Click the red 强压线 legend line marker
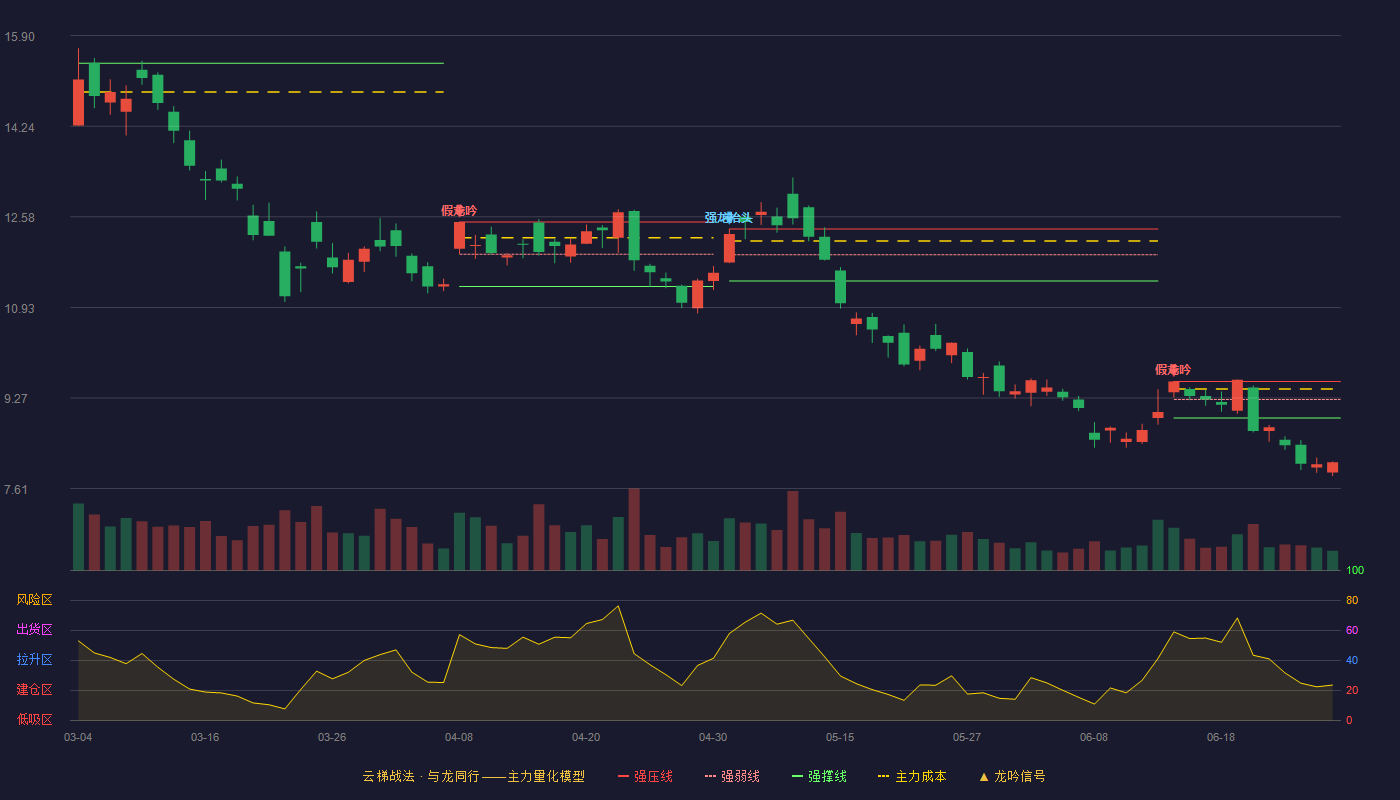The width and height of the screenshot is (1400, 800). (624, 776)
